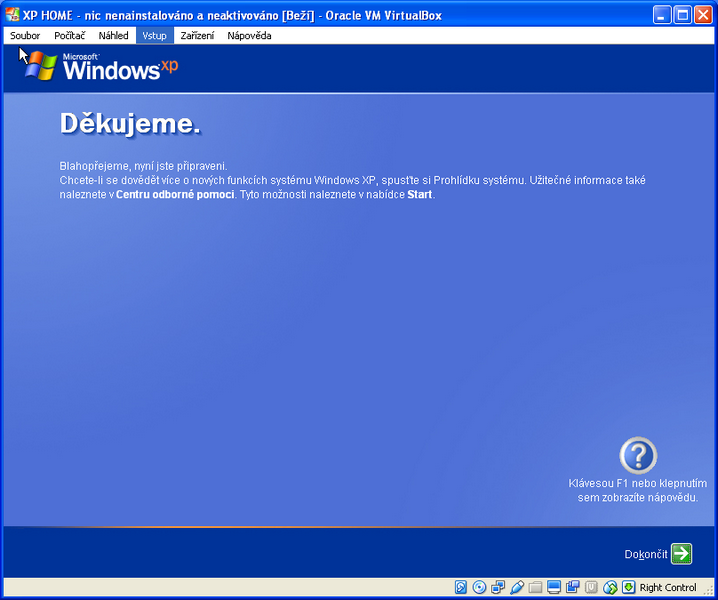Click the mouse integration status icon
The width and height of the screenshot is (718, 600).
point(610,587)
